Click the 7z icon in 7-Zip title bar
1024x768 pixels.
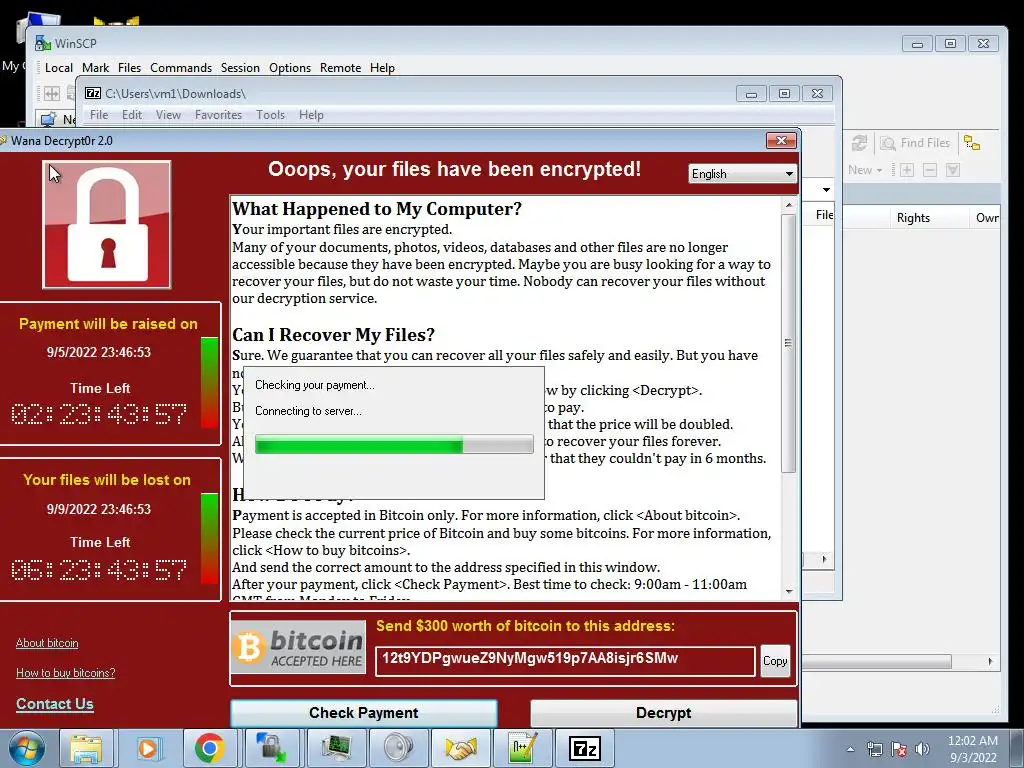(x=93, y=93)
